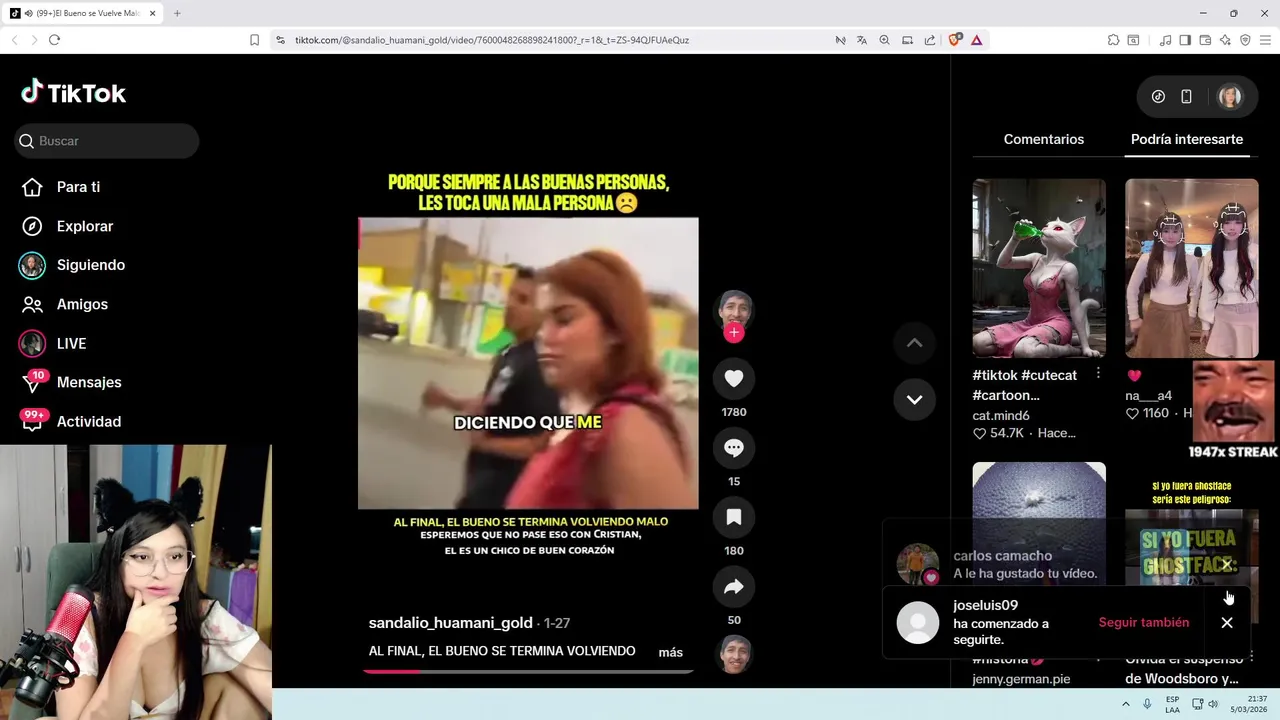1280x720 pixels.
Task: Save video with the bookmark icon
Action: [734, 517]
